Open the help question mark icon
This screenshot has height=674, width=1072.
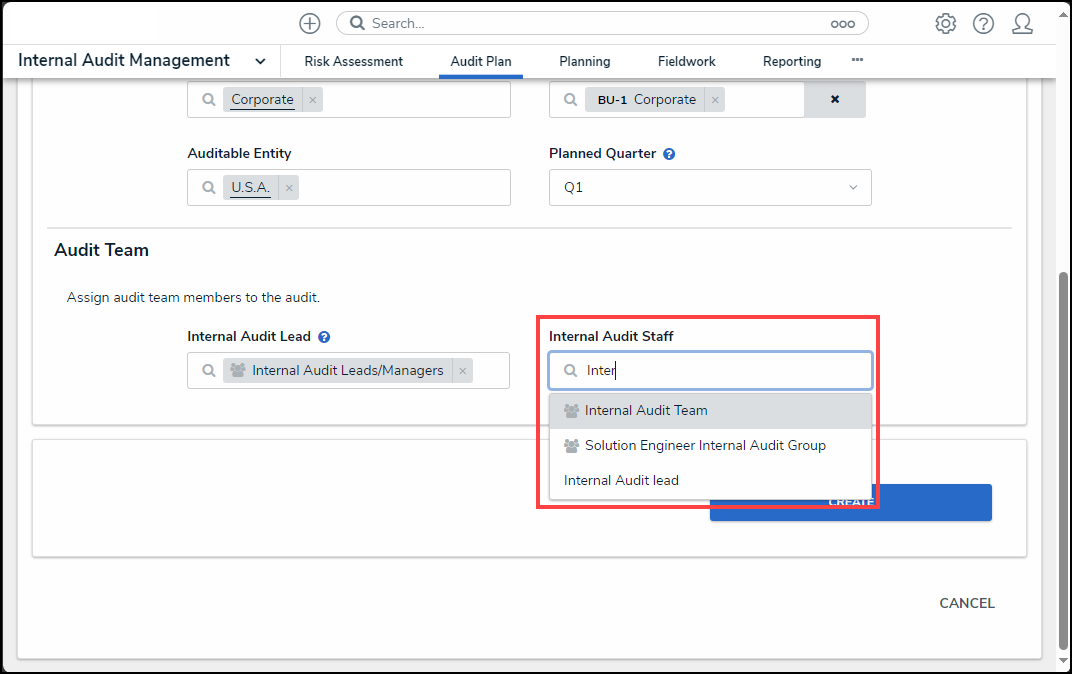983,23
